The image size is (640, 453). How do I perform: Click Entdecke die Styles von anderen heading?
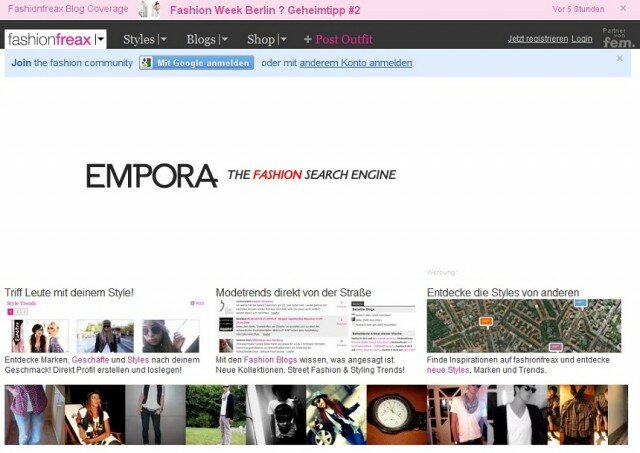coord(503,293)
